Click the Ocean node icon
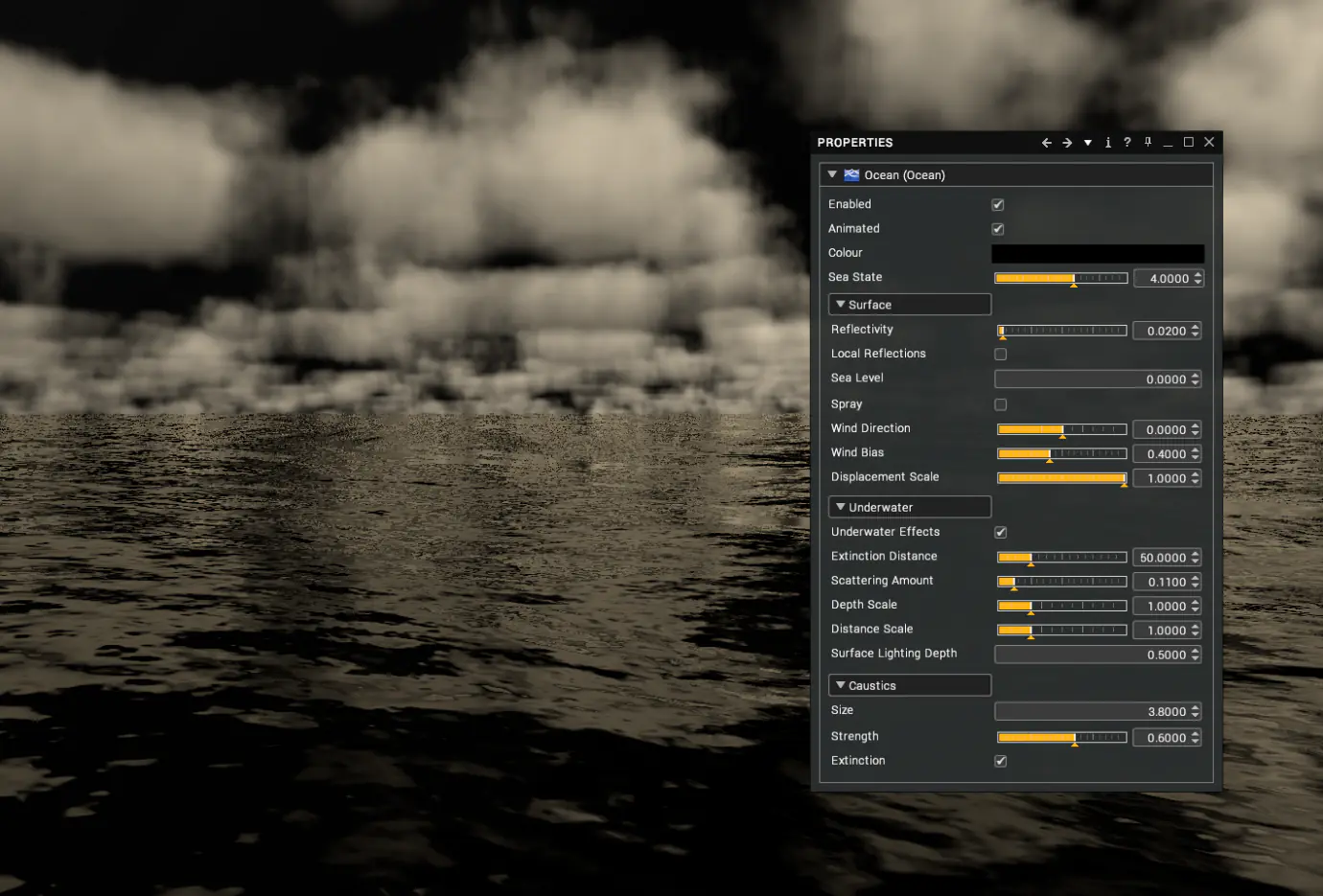 851,174
